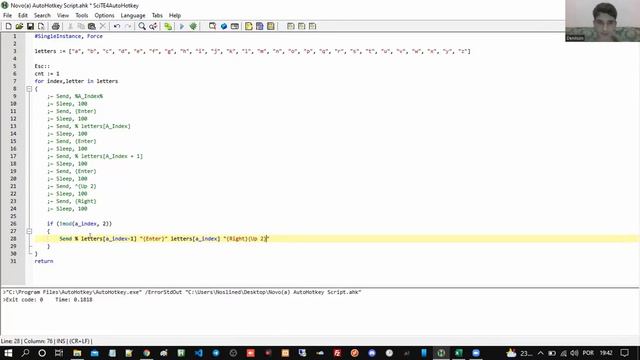Open the Tabs menu
This screenshot has height=360, width=640.
pos(157,16)
